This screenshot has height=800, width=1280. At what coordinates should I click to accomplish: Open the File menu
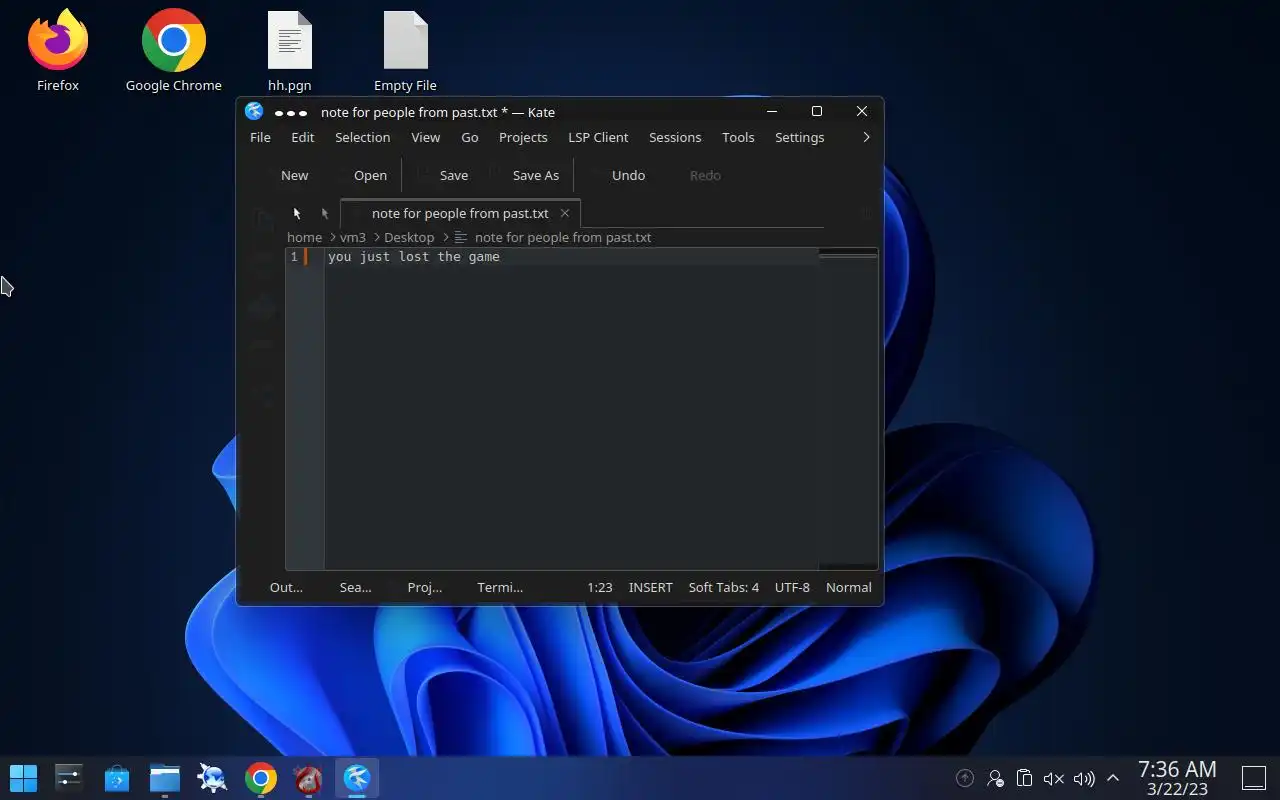coord(260,137)
